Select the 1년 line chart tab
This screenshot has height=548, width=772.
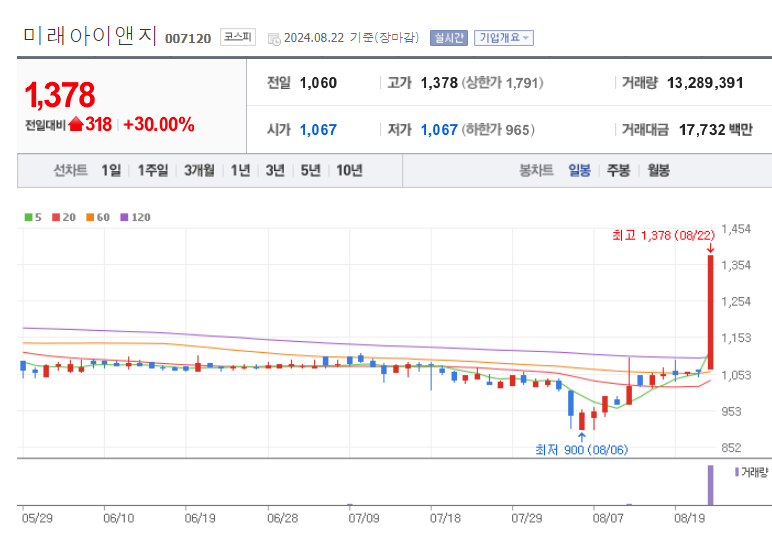click(240, 170)
